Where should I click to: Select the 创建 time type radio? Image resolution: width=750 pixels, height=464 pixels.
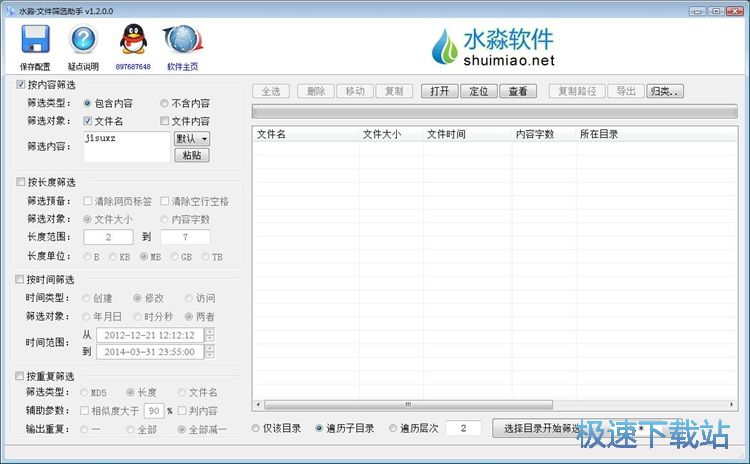coord(86,298)
